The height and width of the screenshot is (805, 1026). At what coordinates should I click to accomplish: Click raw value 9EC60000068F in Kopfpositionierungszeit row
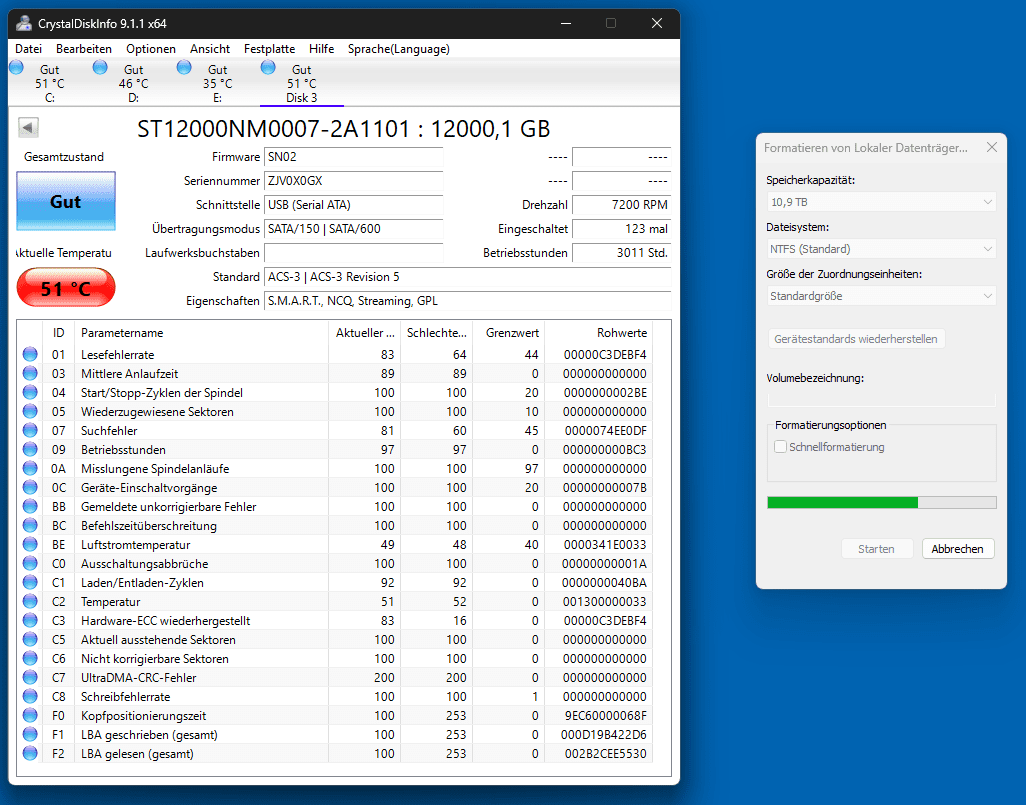605,715
